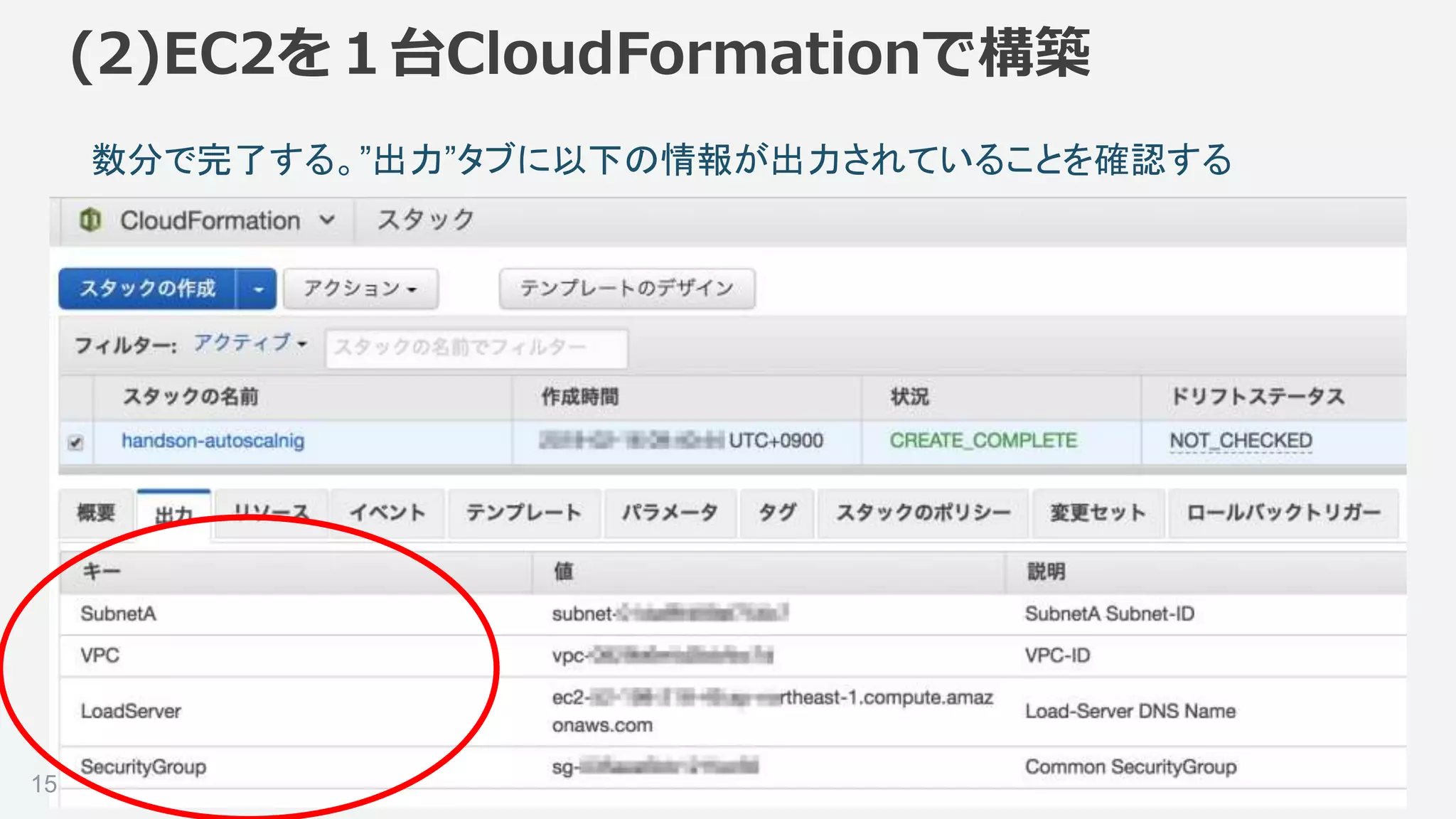The height and width of the screenshot is (819, 1456).
Task: Switch to the テンプレート tab
Action: pos(524,513)
